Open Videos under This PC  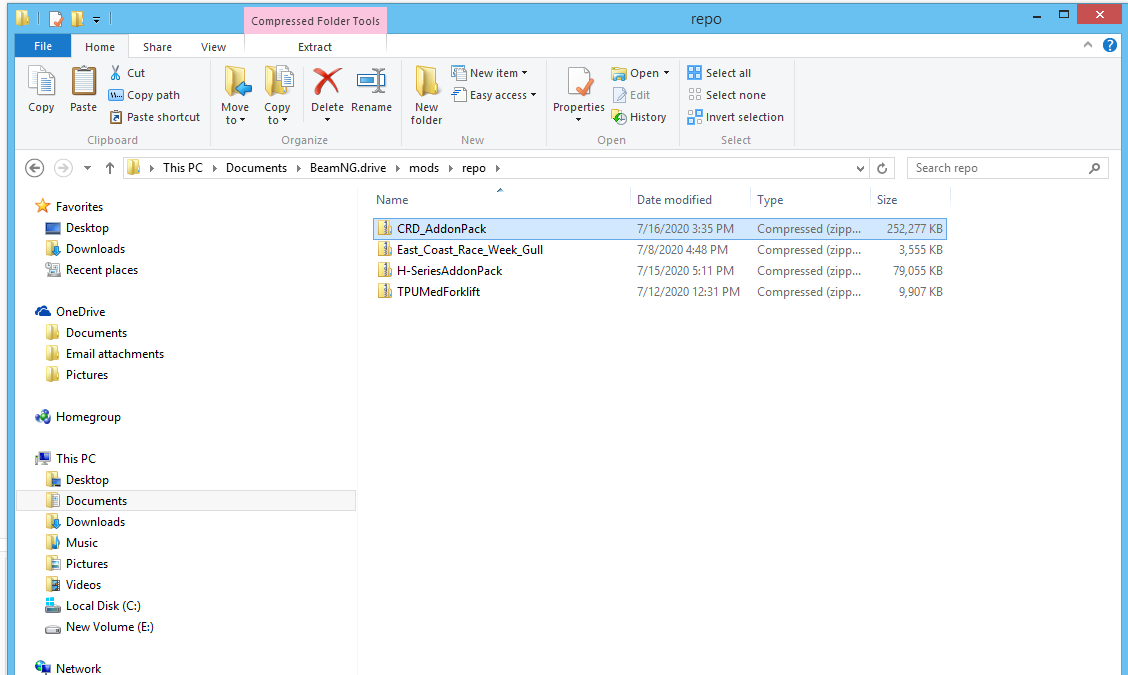[73, 585]
